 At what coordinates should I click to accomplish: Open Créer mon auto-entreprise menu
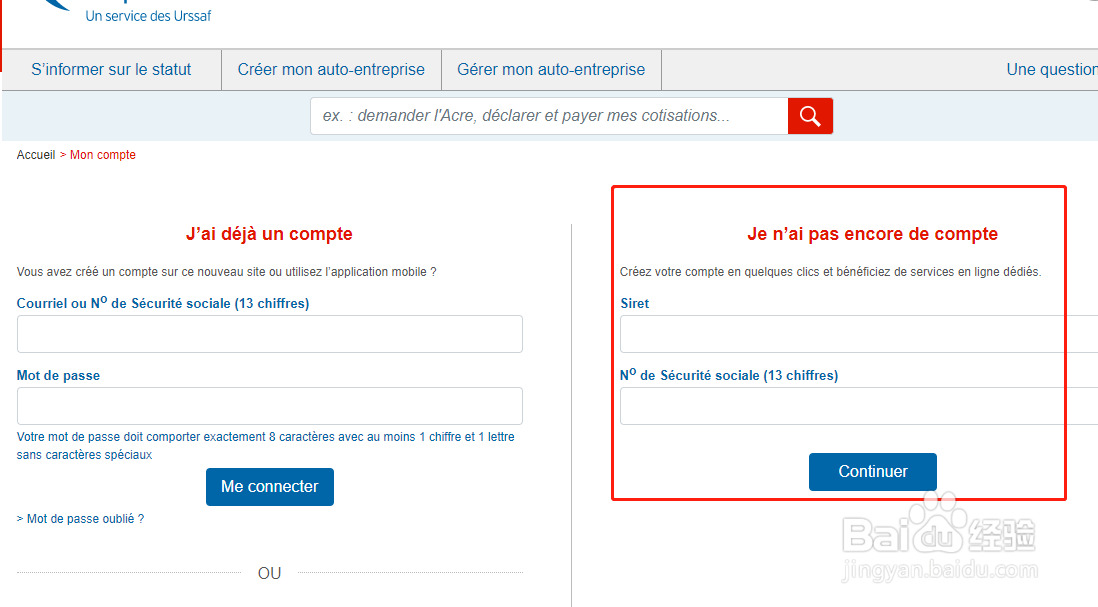coord(331,69)
